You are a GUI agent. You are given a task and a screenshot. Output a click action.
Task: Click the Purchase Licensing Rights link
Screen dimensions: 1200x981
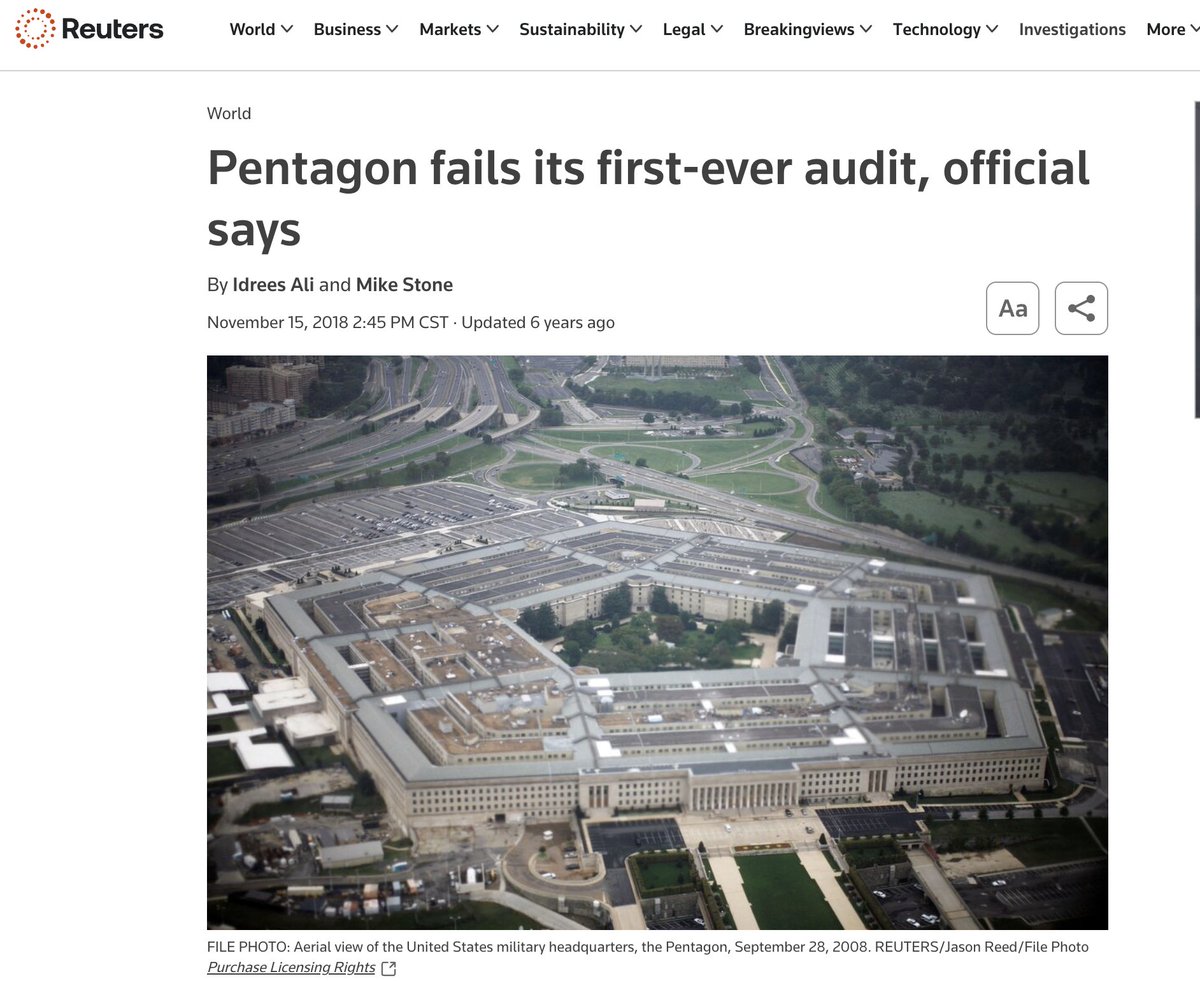[x=291, y=967]
